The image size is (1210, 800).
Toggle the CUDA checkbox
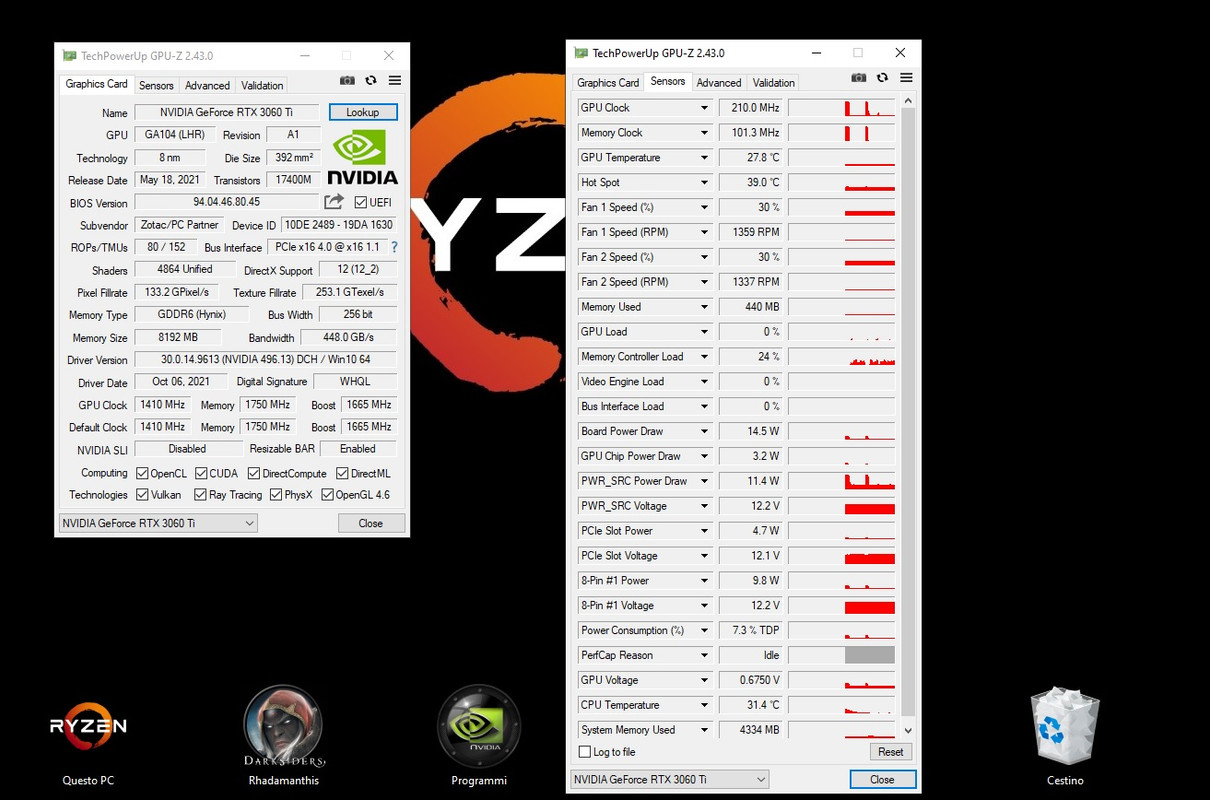[201, 473]
